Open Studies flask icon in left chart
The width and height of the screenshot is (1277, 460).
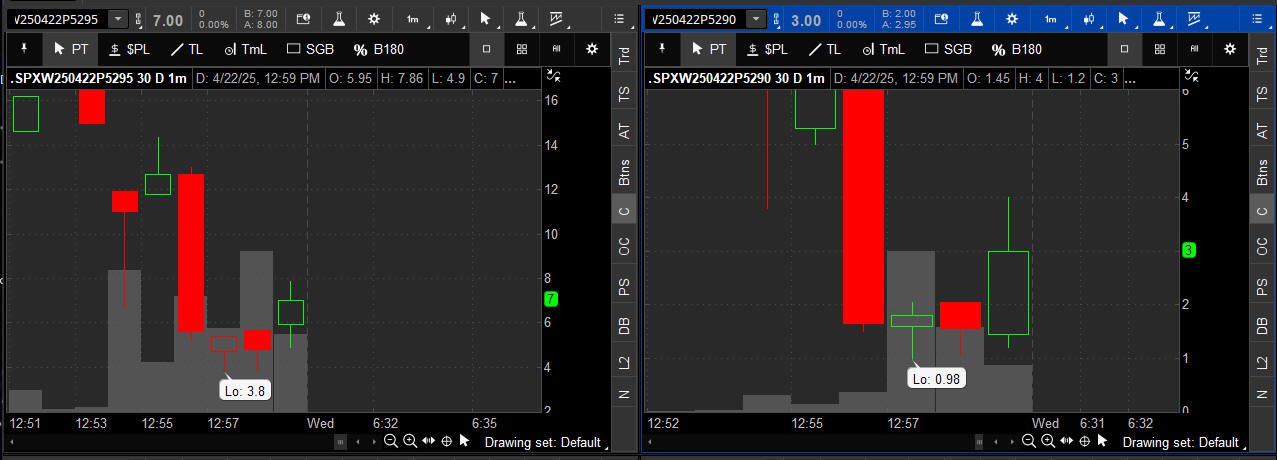coord(339,19)
